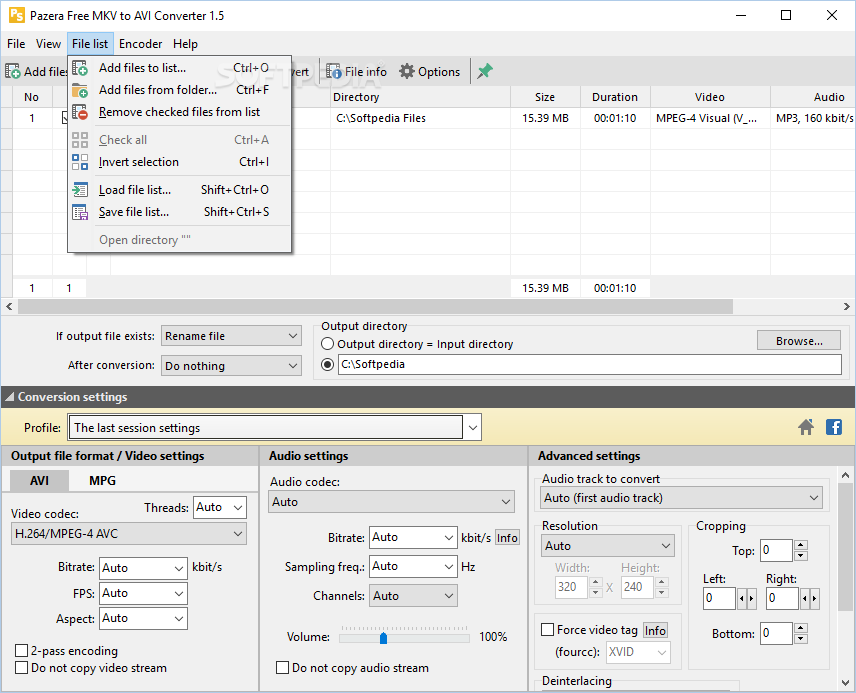856x693 pixels.
Task: Choose Invert selection menu entry
Action: tap(179, 162)
